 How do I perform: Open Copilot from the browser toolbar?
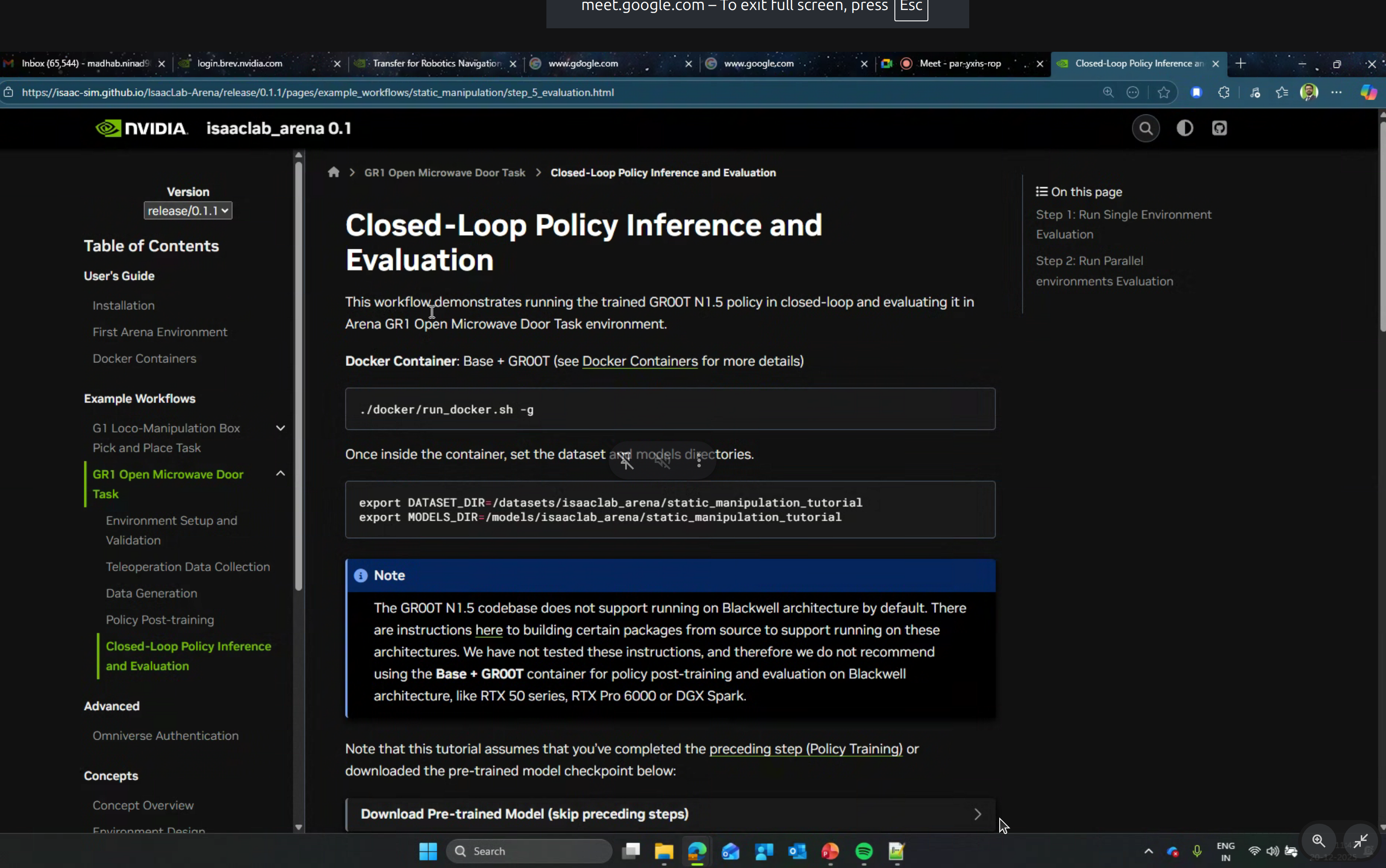click(x=1368, y=92)
